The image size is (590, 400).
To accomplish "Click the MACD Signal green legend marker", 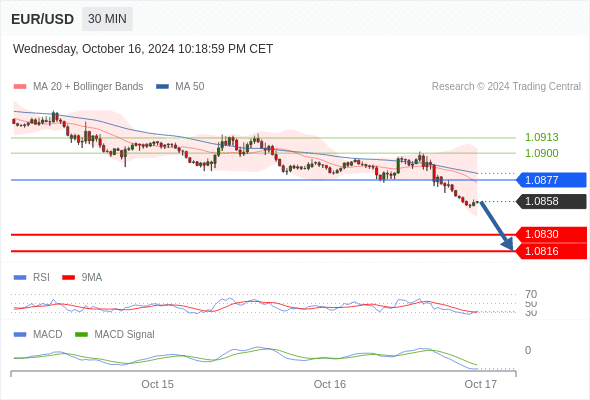I will pos(81,334).
